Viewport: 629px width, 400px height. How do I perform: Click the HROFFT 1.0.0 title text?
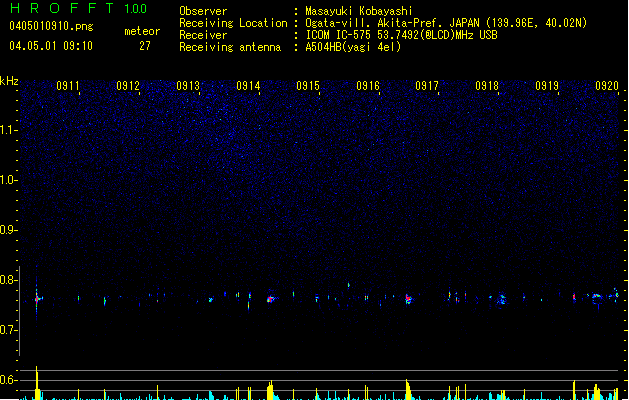pyautogui.click(x=79, y=8)
